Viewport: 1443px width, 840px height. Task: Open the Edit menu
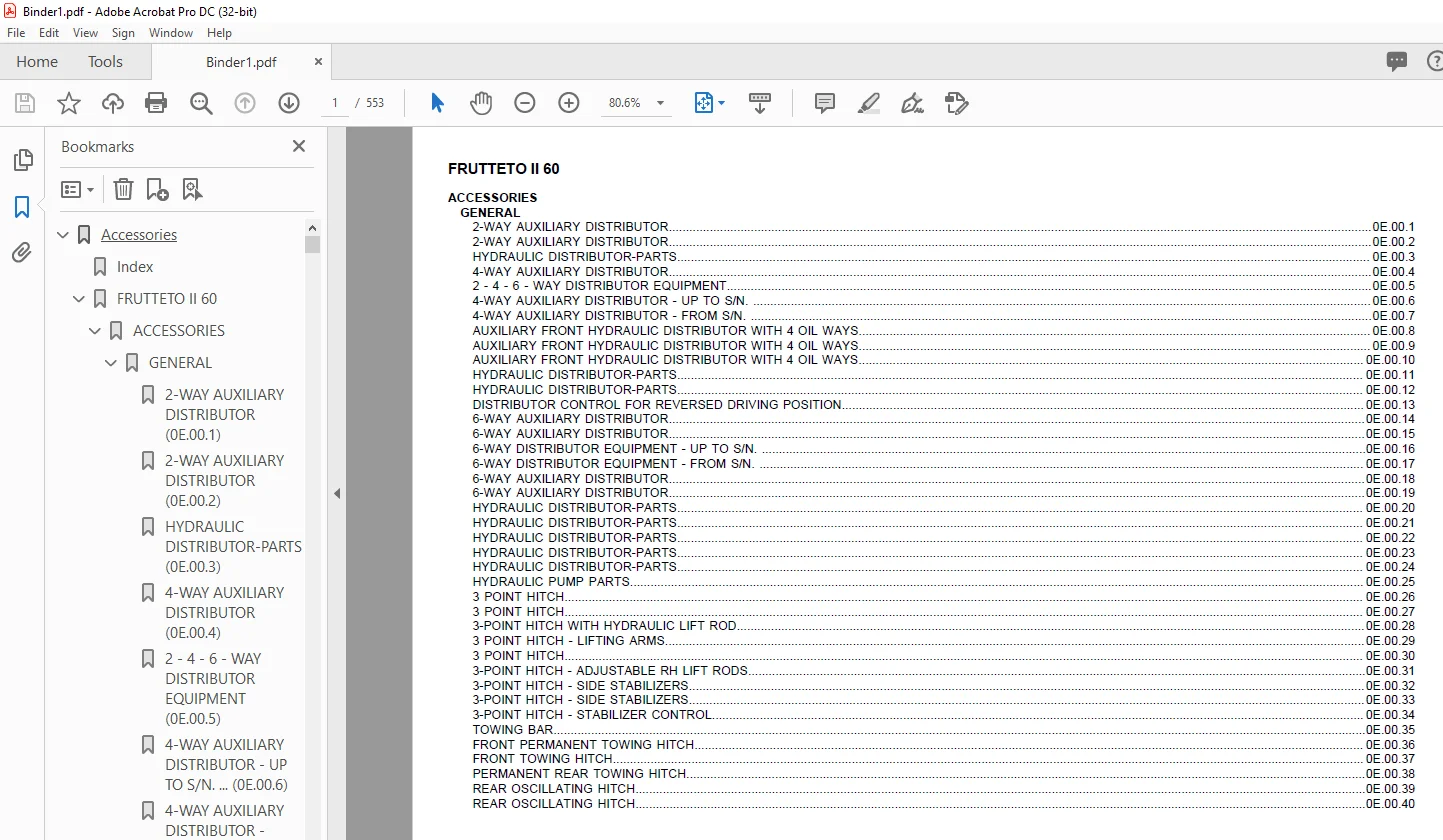point(49,33)
